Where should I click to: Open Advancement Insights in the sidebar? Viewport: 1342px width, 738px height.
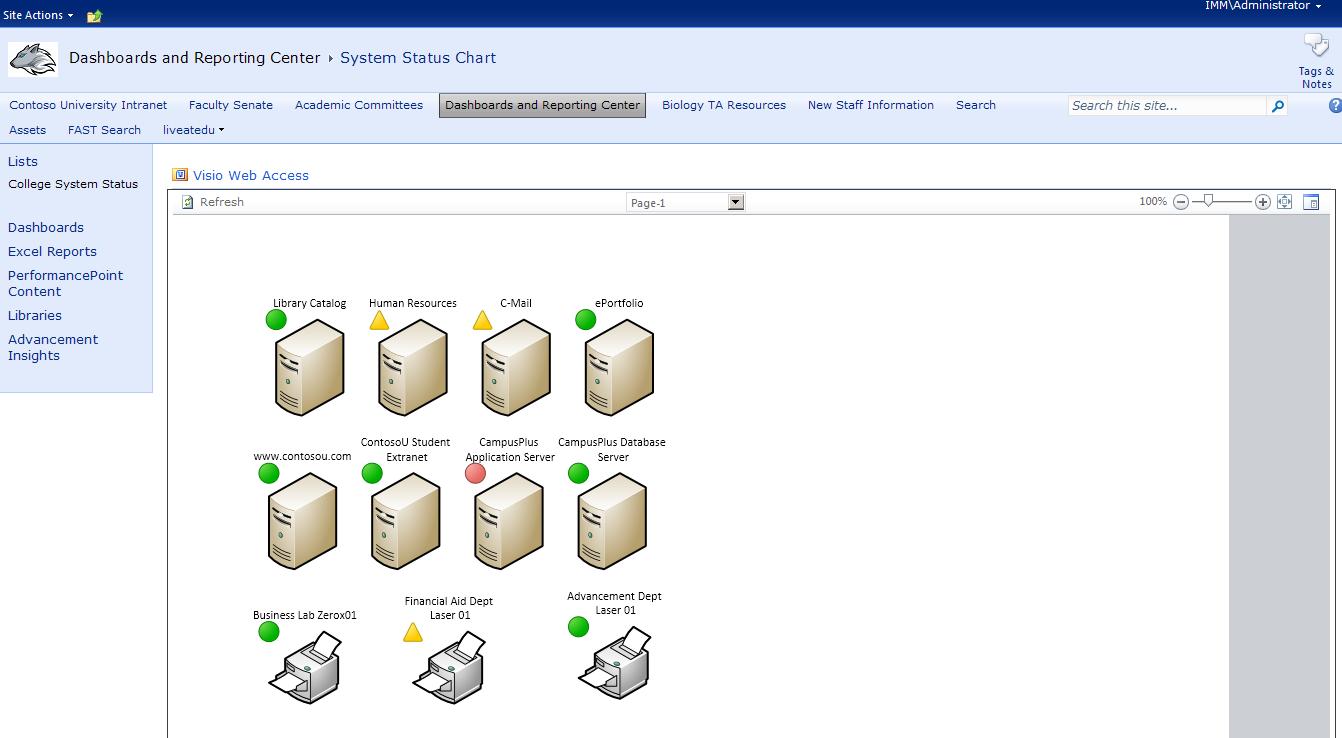point(53,347)
